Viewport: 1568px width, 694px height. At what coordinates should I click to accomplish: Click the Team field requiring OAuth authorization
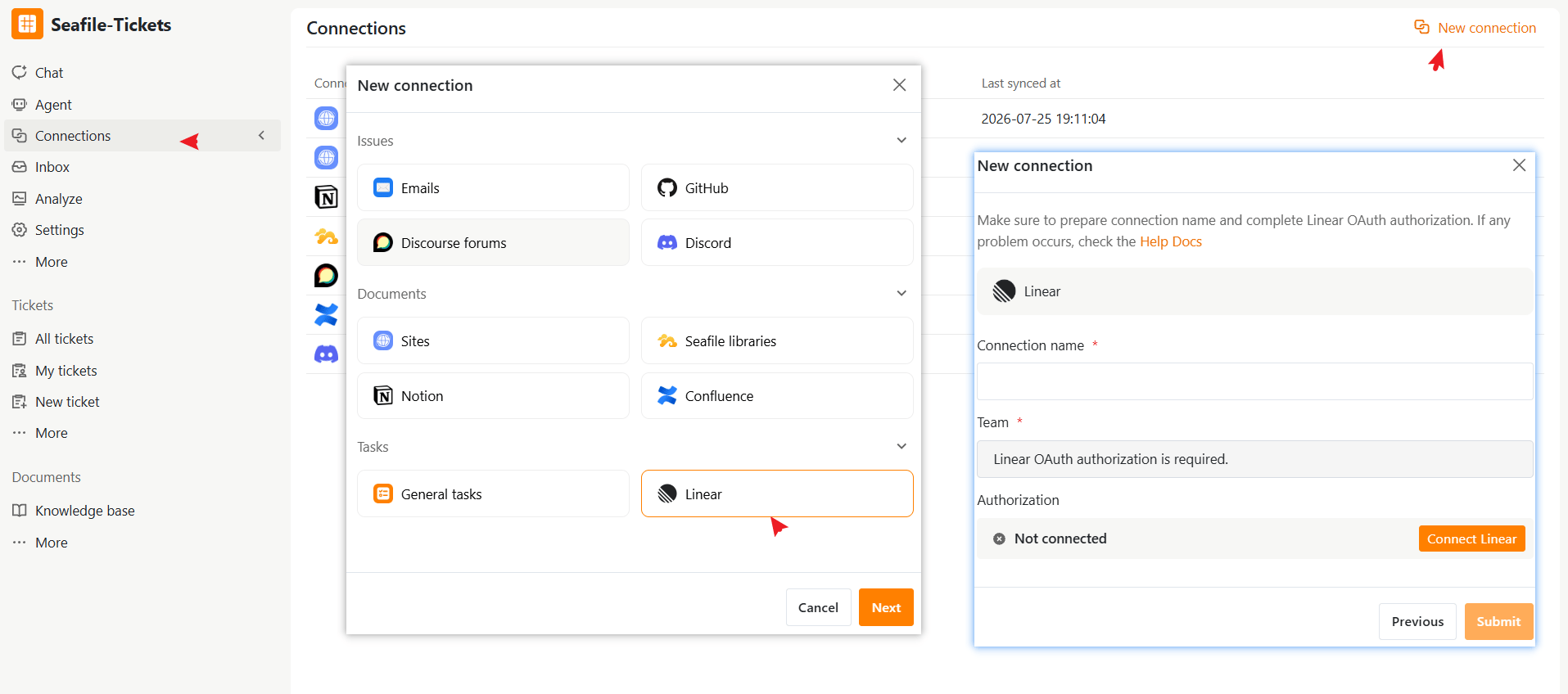(x=1254, y=459)
